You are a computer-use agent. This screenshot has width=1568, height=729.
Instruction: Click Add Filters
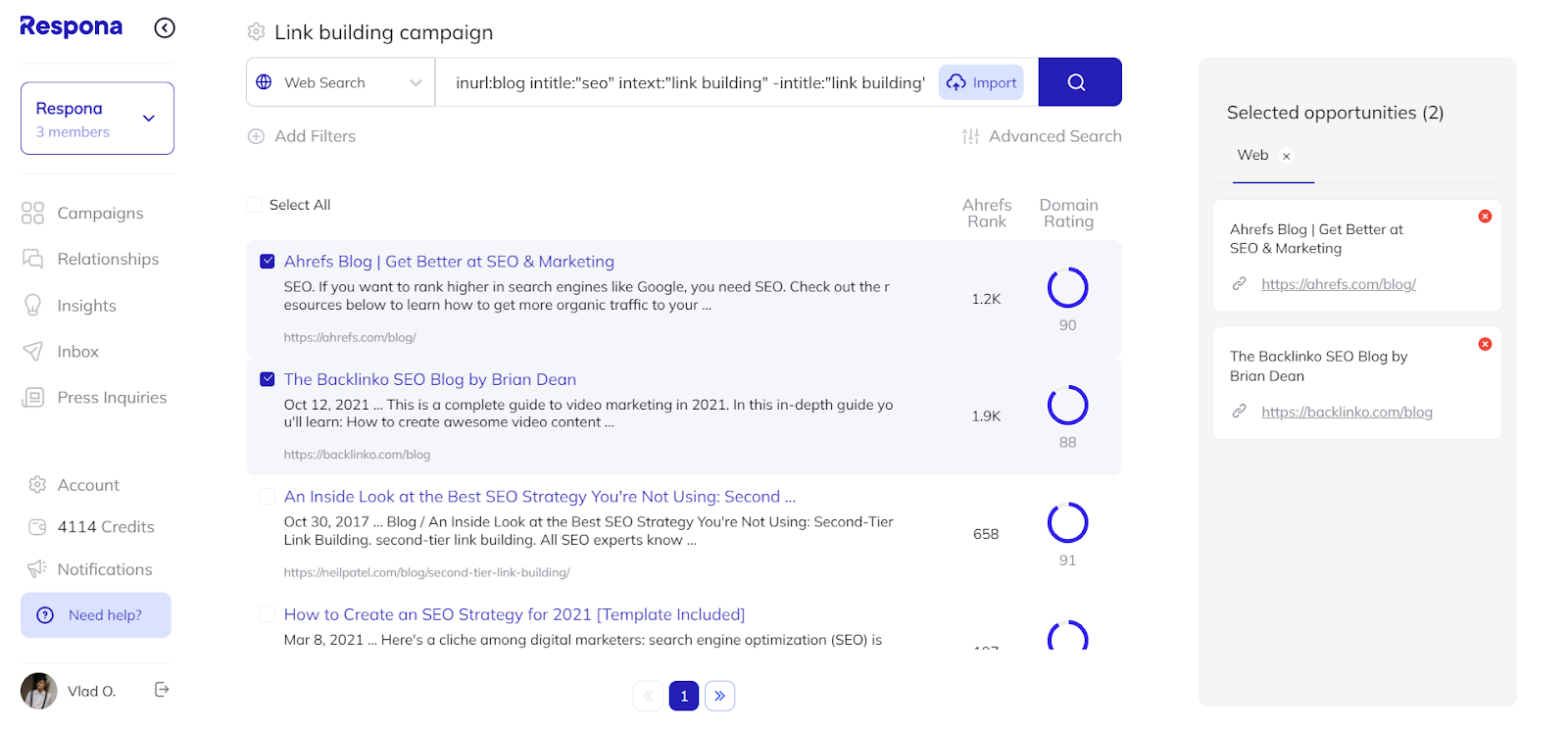pyautogui.click(x=302, y=136)
